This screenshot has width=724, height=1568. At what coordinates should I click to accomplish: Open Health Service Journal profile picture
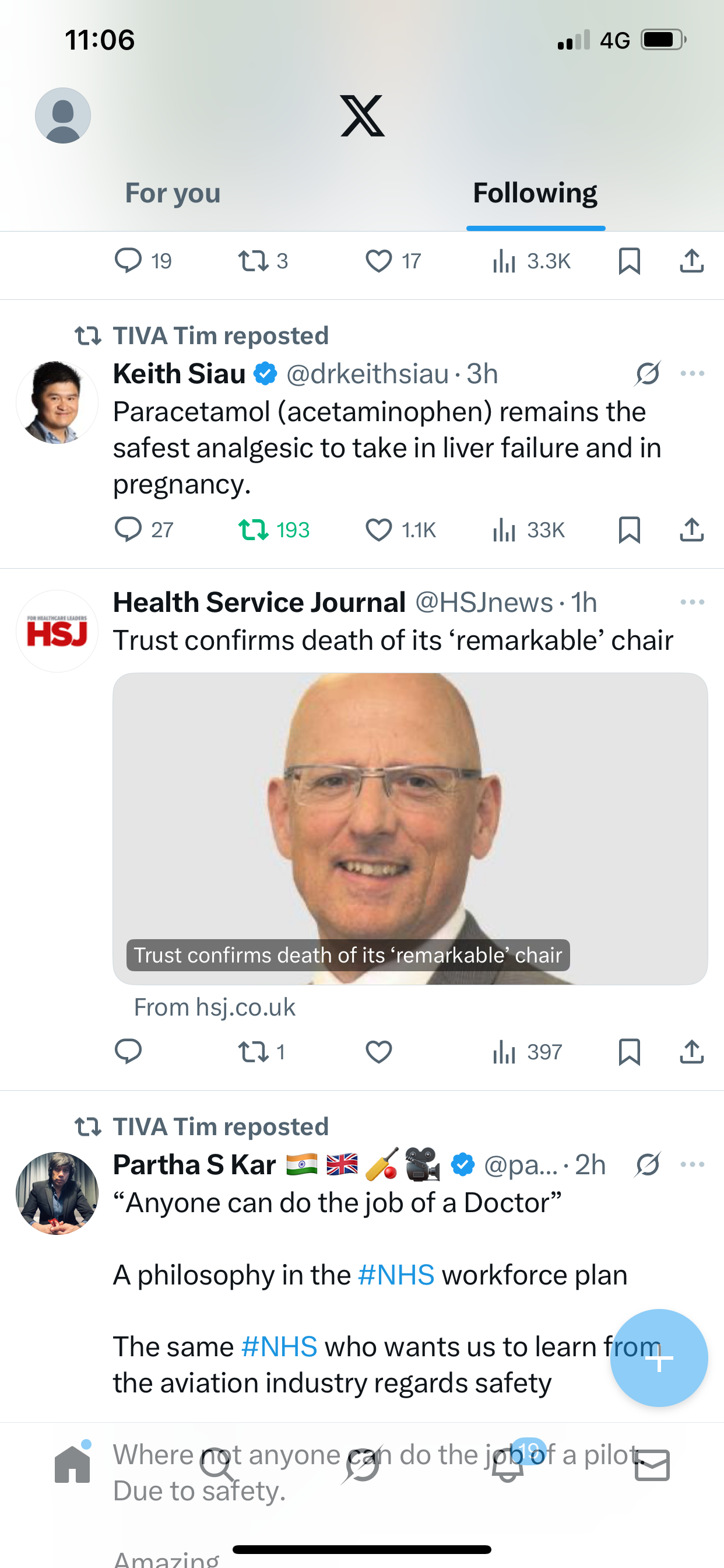click(x=57, y=631)
